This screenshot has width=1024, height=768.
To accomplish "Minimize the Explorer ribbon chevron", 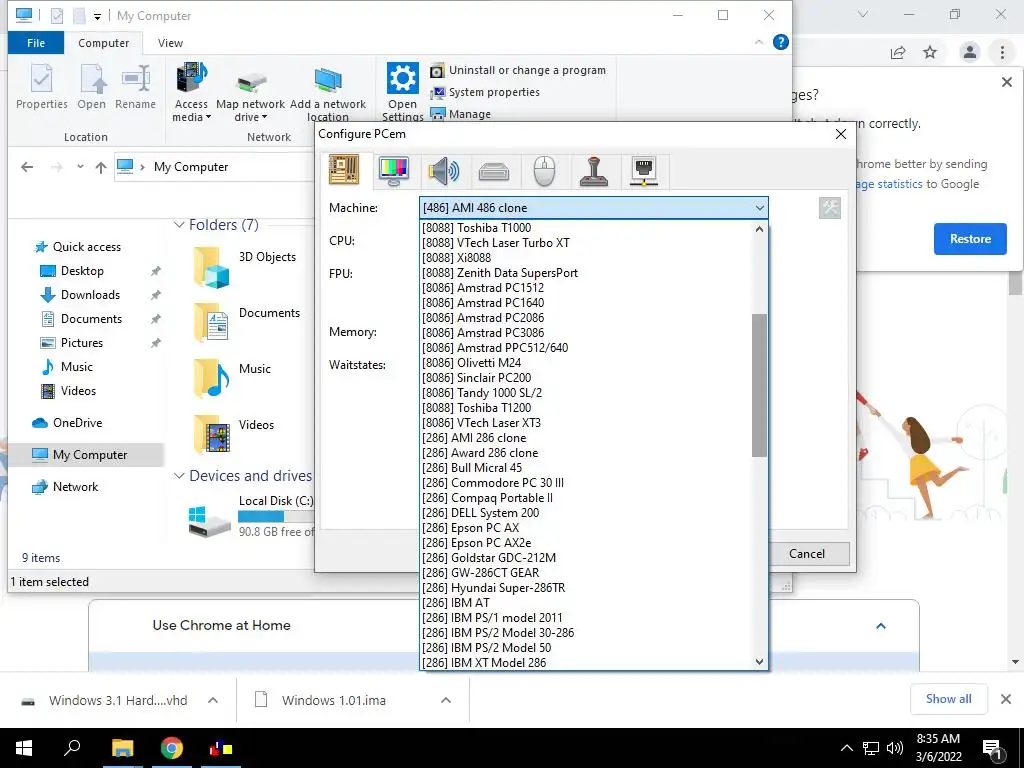I will tap(759, 42).
